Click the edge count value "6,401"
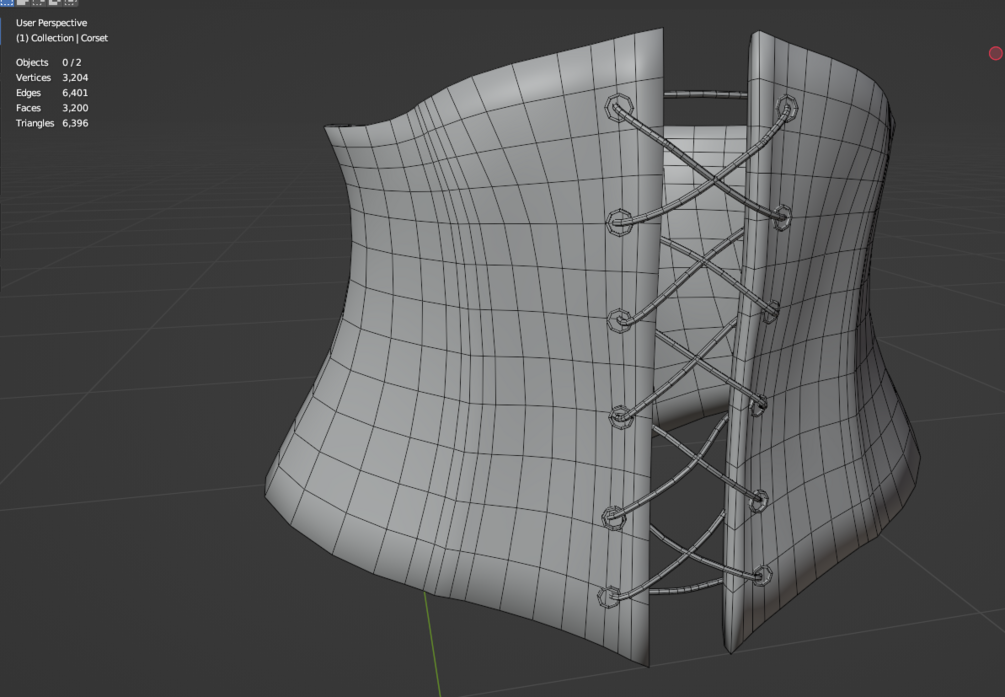Screen dimensions: 1005x697 [x=75, y=93]
